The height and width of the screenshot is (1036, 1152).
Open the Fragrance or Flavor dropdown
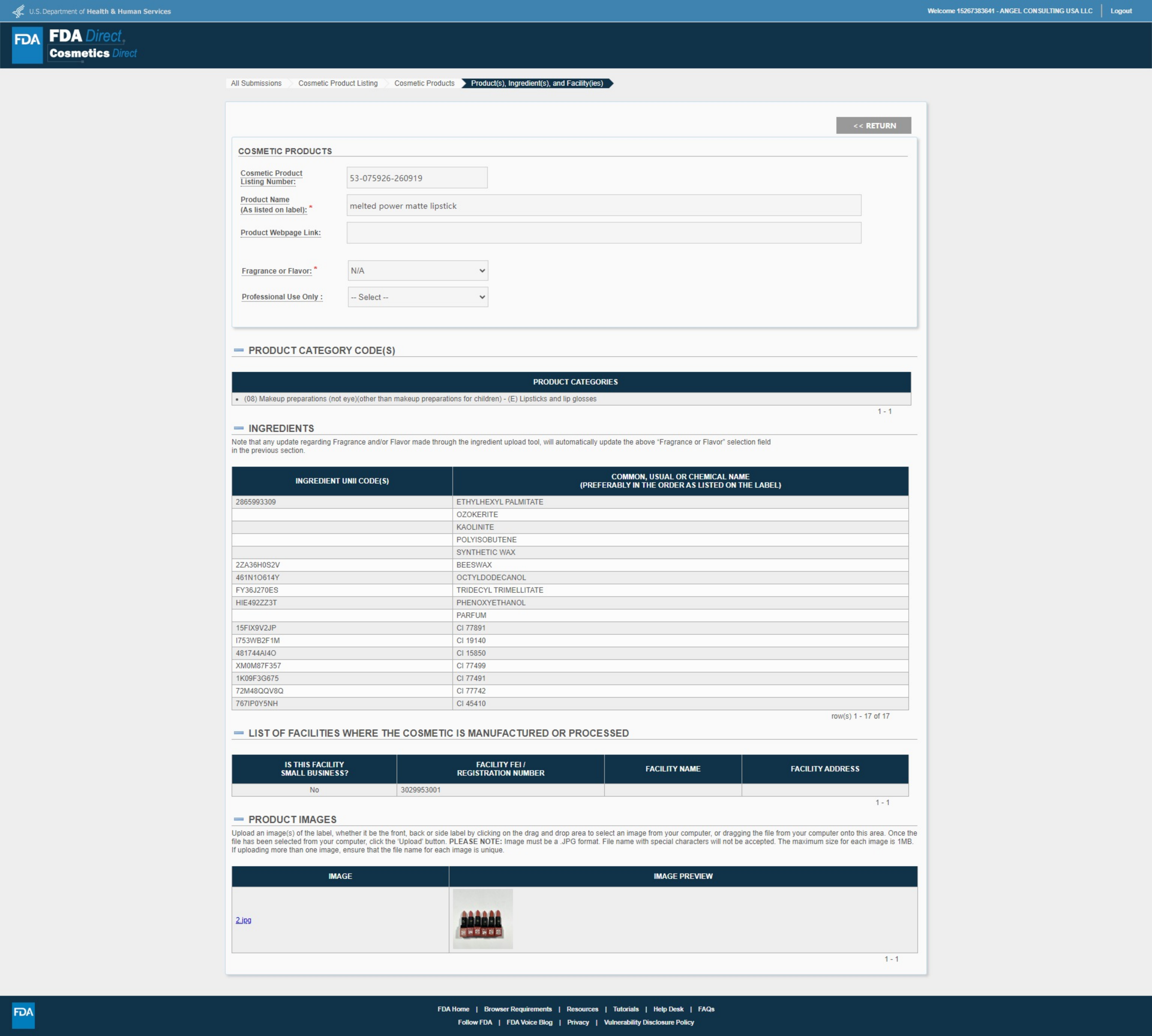point(417,270)
